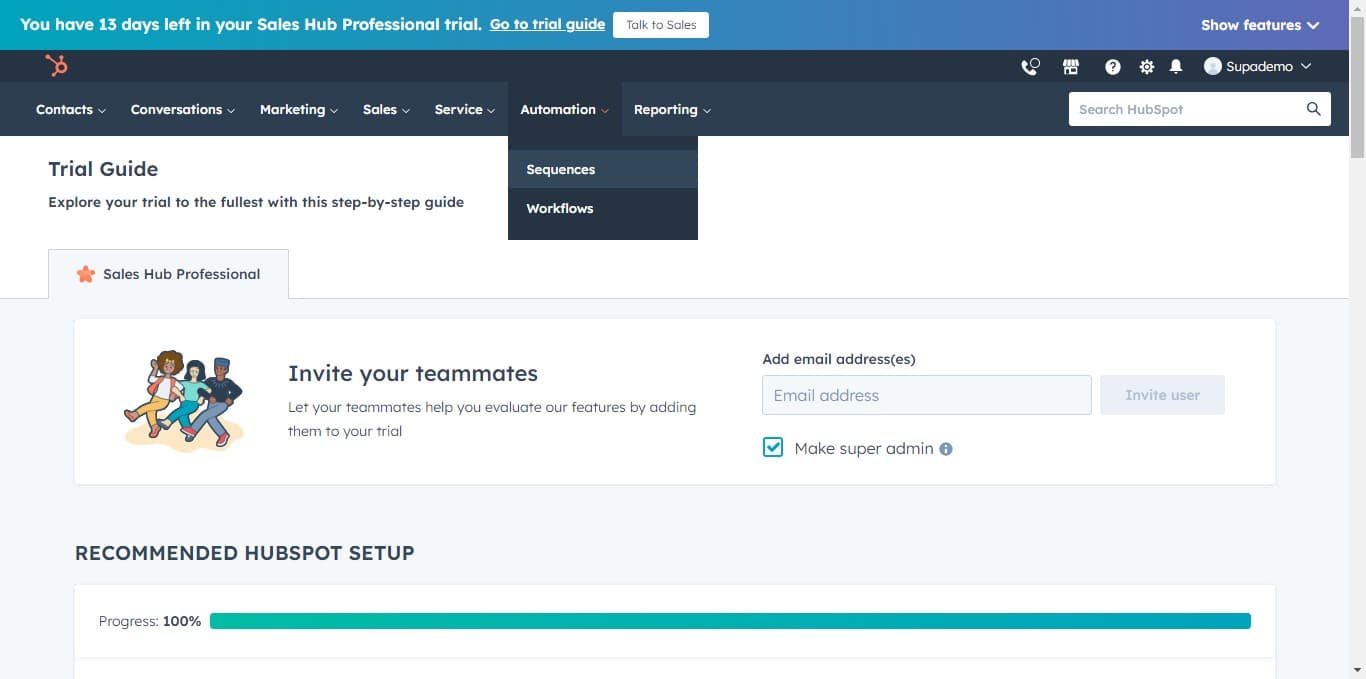1366x679 pixels.
Task: Open the Marketplace storefront icon
Action: [x=1071, y=67]
